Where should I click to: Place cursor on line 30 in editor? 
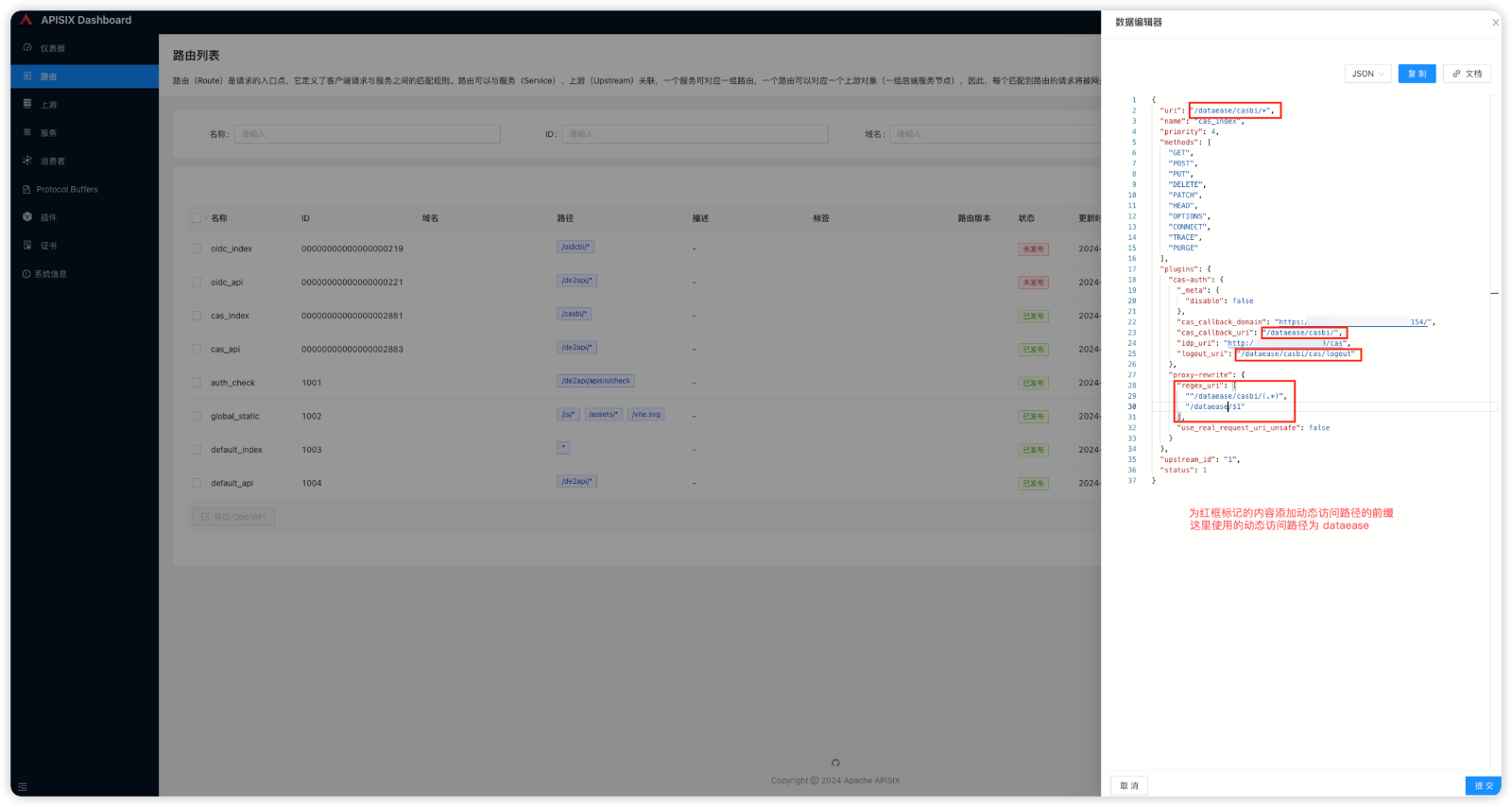[1323, 406]
